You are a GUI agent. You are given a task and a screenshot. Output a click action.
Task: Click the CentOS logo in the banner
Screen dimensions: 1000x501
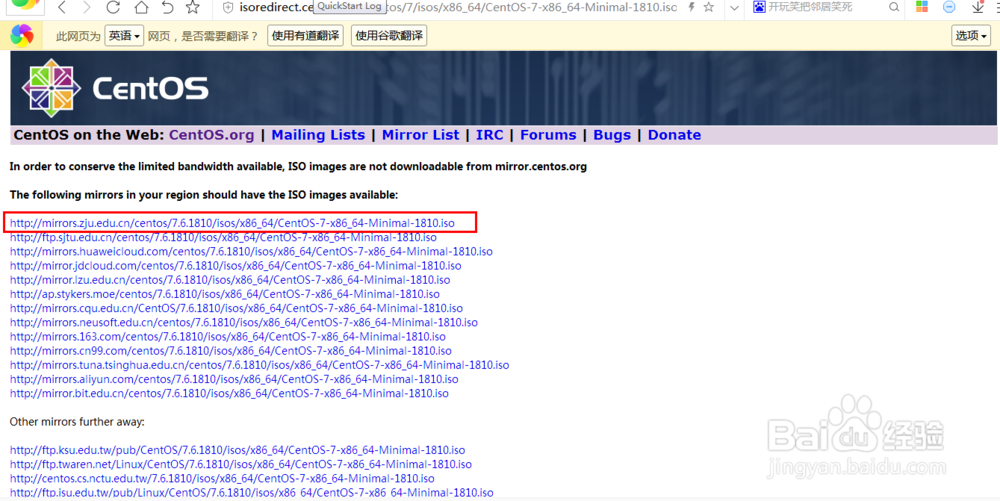115,88
